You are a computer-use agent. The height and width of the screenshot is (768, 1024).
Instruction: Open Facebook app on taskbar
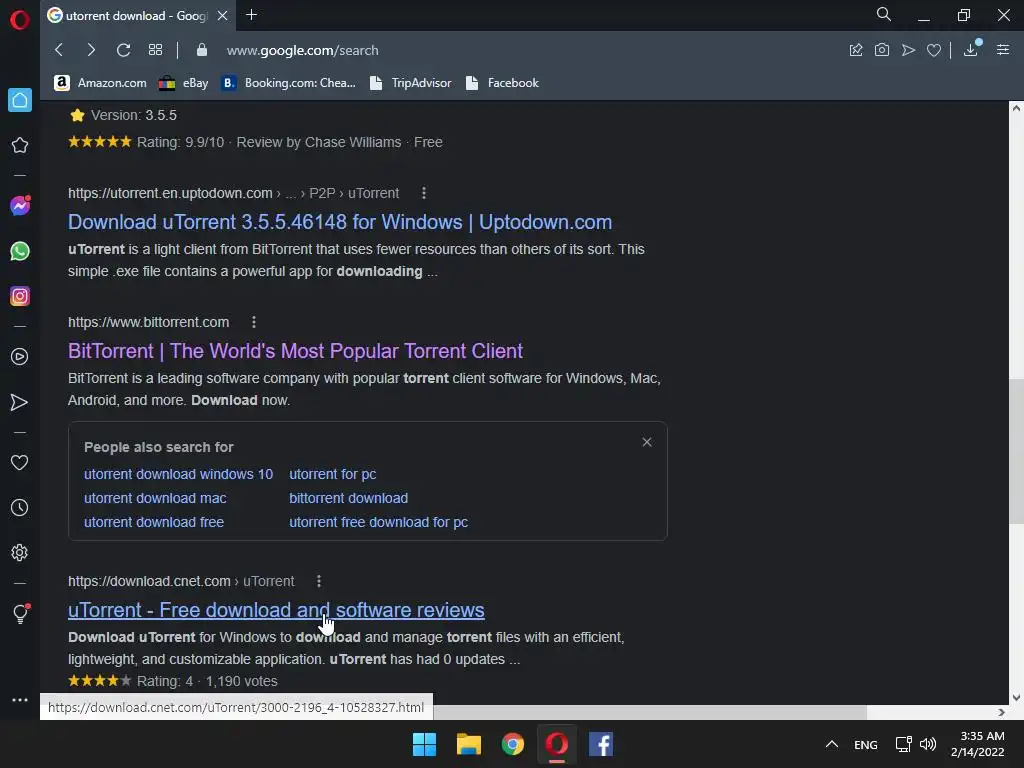601,744
